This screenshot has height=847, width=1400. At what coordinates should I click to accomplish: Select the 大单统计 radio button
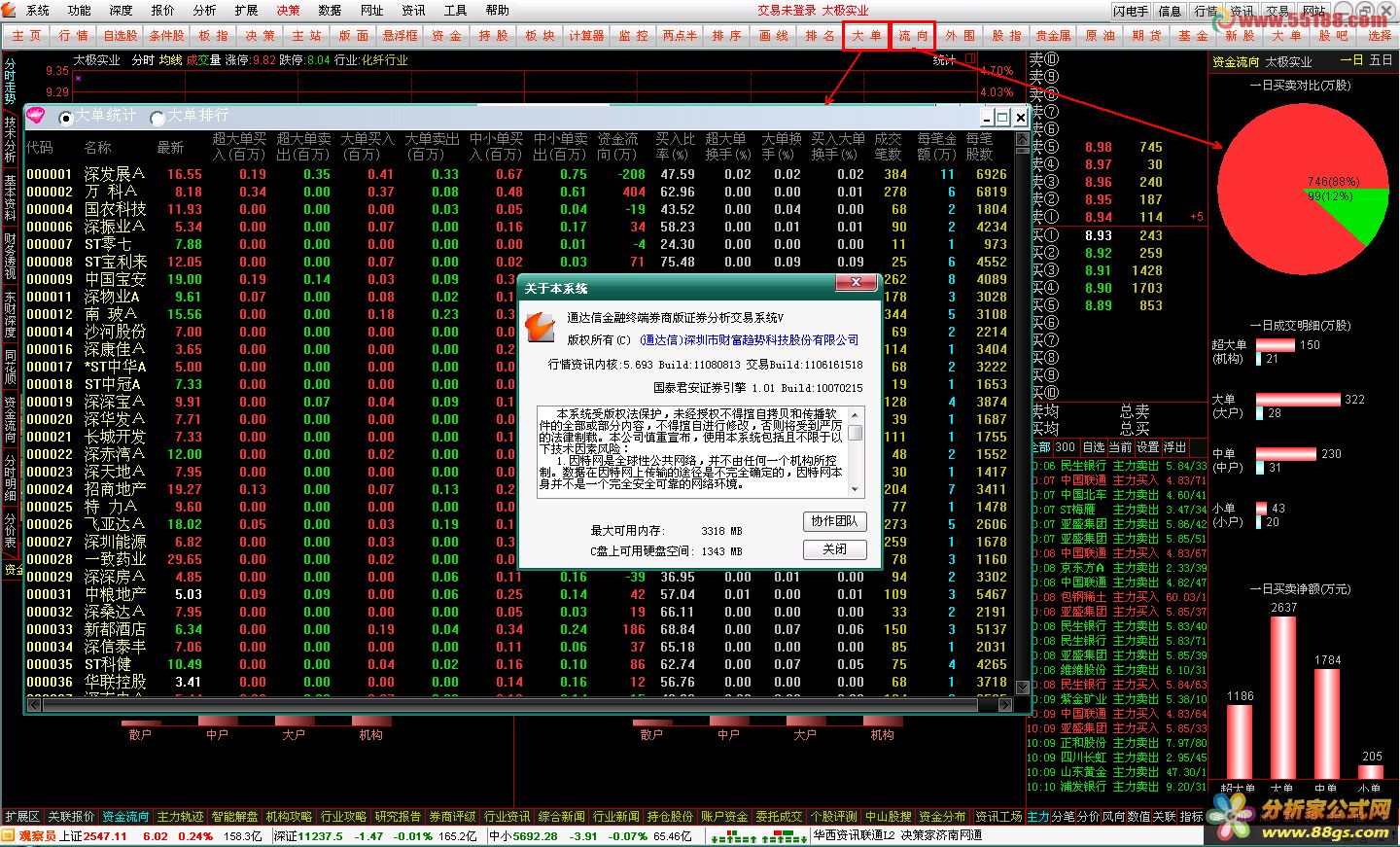[x=66, y=118]
